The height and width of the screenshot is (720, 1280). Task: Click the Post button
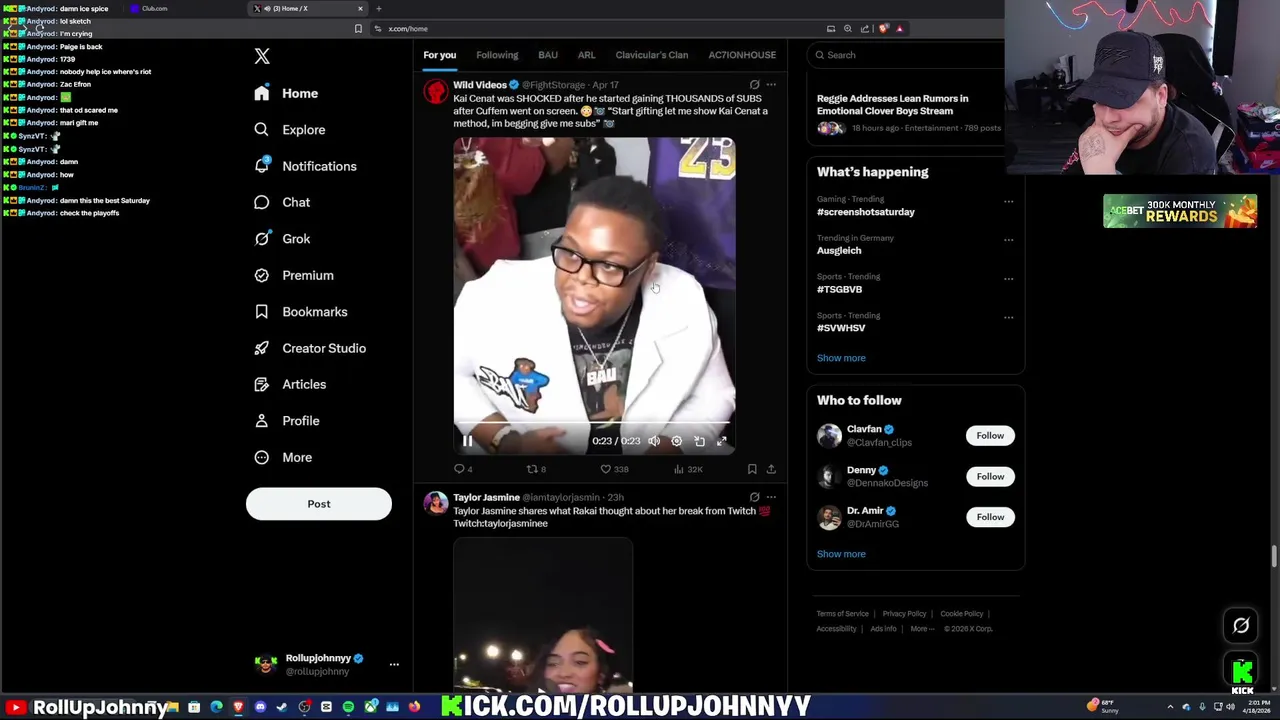click(319, 504)
